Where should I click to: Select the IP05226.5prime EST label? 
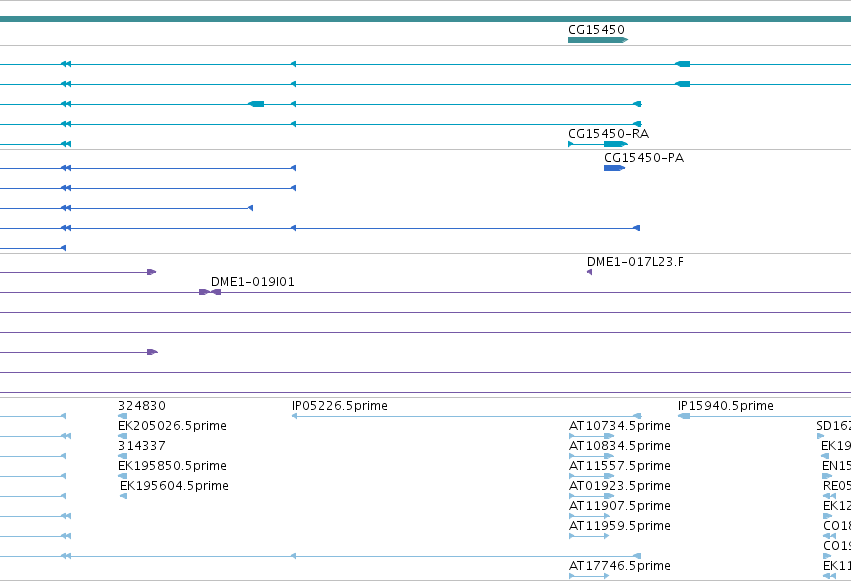[x=340, y=406]
